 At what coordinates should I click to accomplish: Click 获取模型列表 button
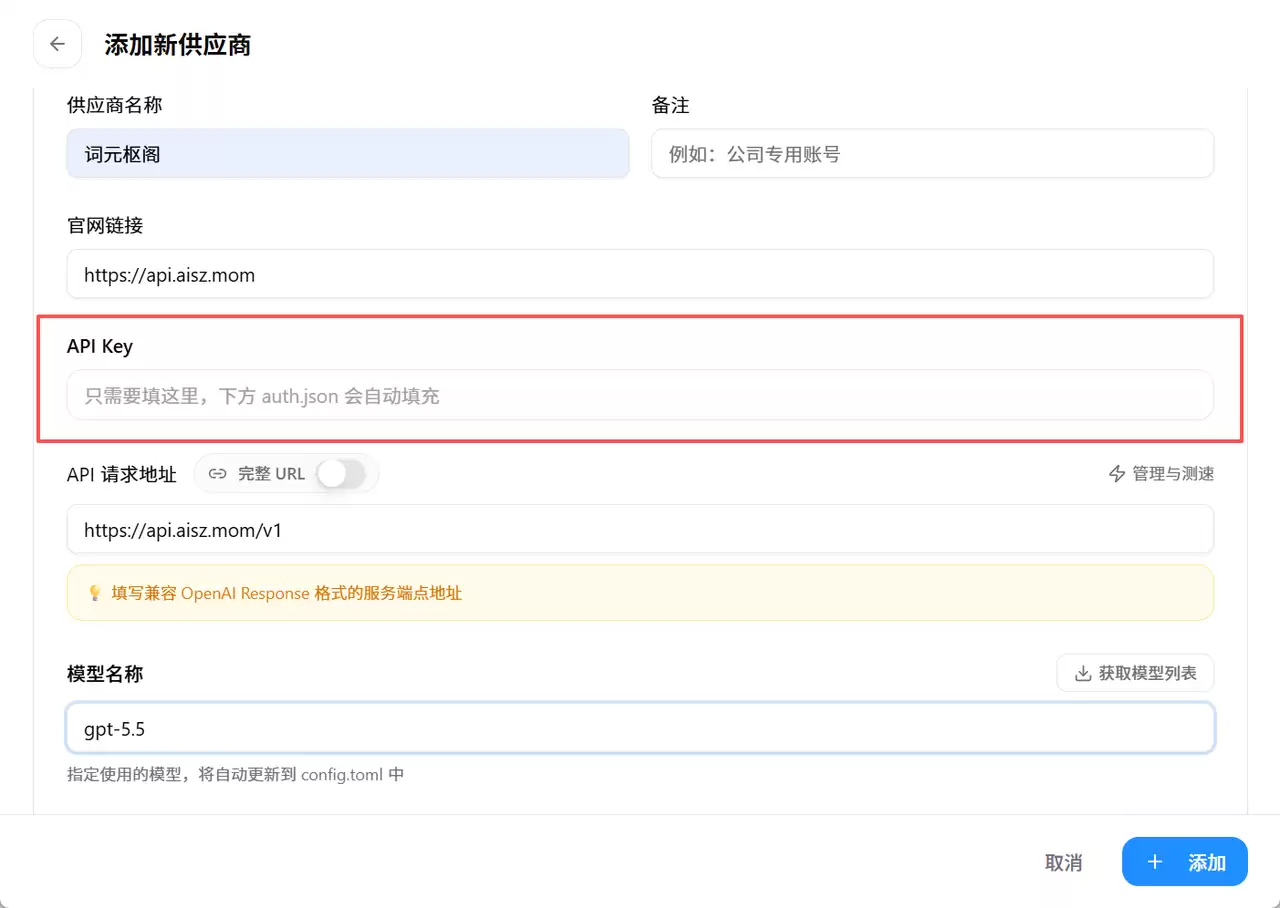[1135, 674]
